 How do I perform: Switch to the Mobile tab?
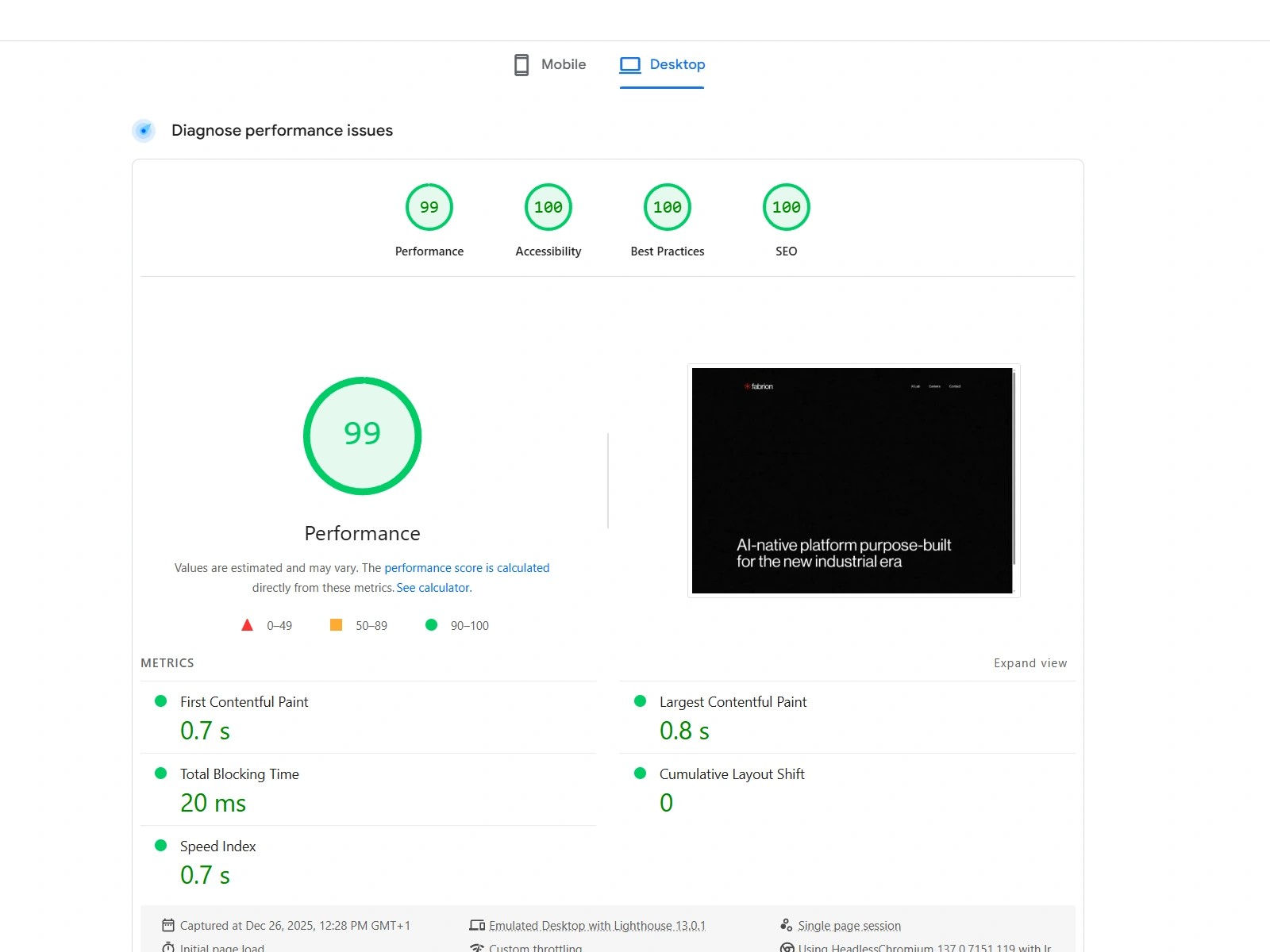[x=550, y=64]
